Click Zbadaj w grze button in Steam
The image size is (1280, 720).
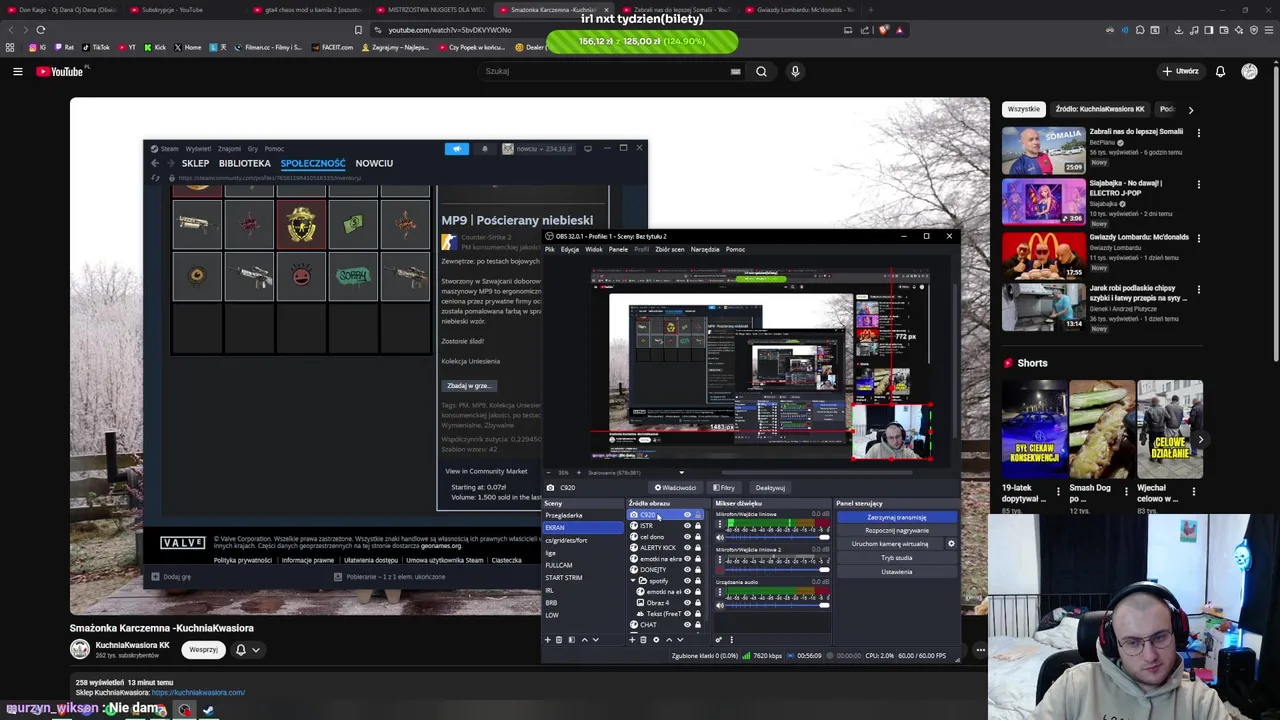[468, 386]
